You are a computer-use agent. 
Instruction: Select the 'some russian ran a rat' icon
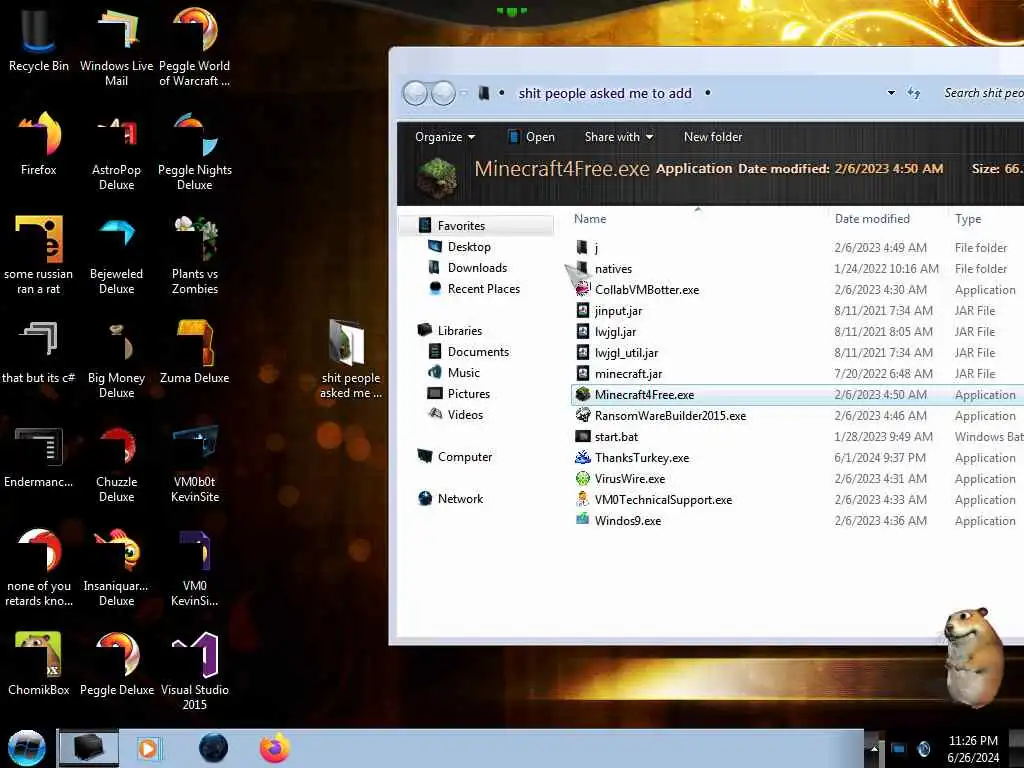tap(39, 255)
